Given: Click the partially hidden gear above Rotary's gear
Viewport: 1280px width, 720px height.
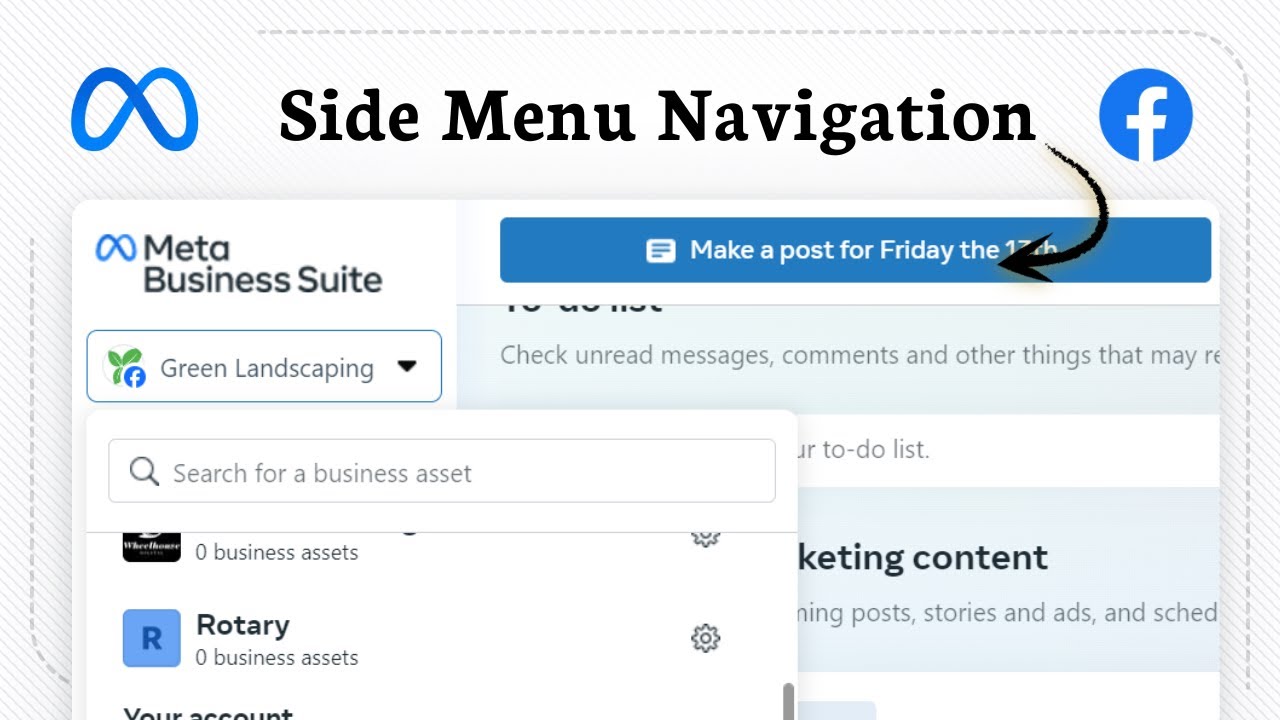Looking at the screenshot, I should 706,537.
